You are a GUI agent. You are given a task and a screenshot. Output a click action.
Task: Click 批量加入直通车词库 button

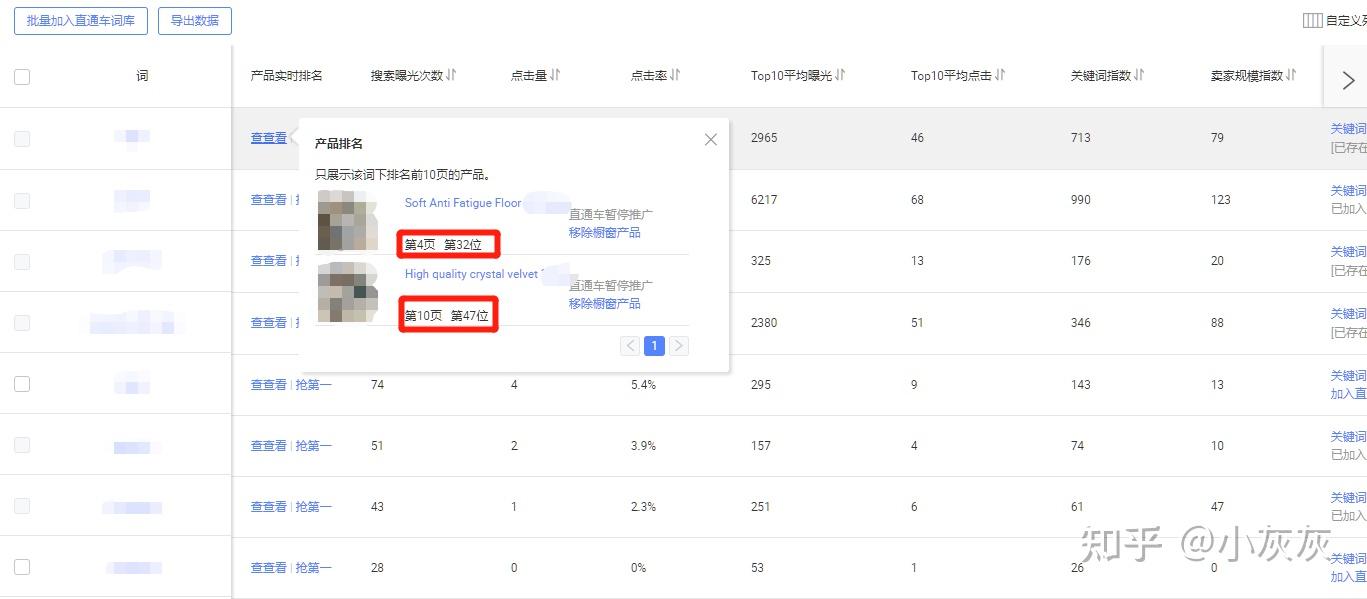pos(81,21)
